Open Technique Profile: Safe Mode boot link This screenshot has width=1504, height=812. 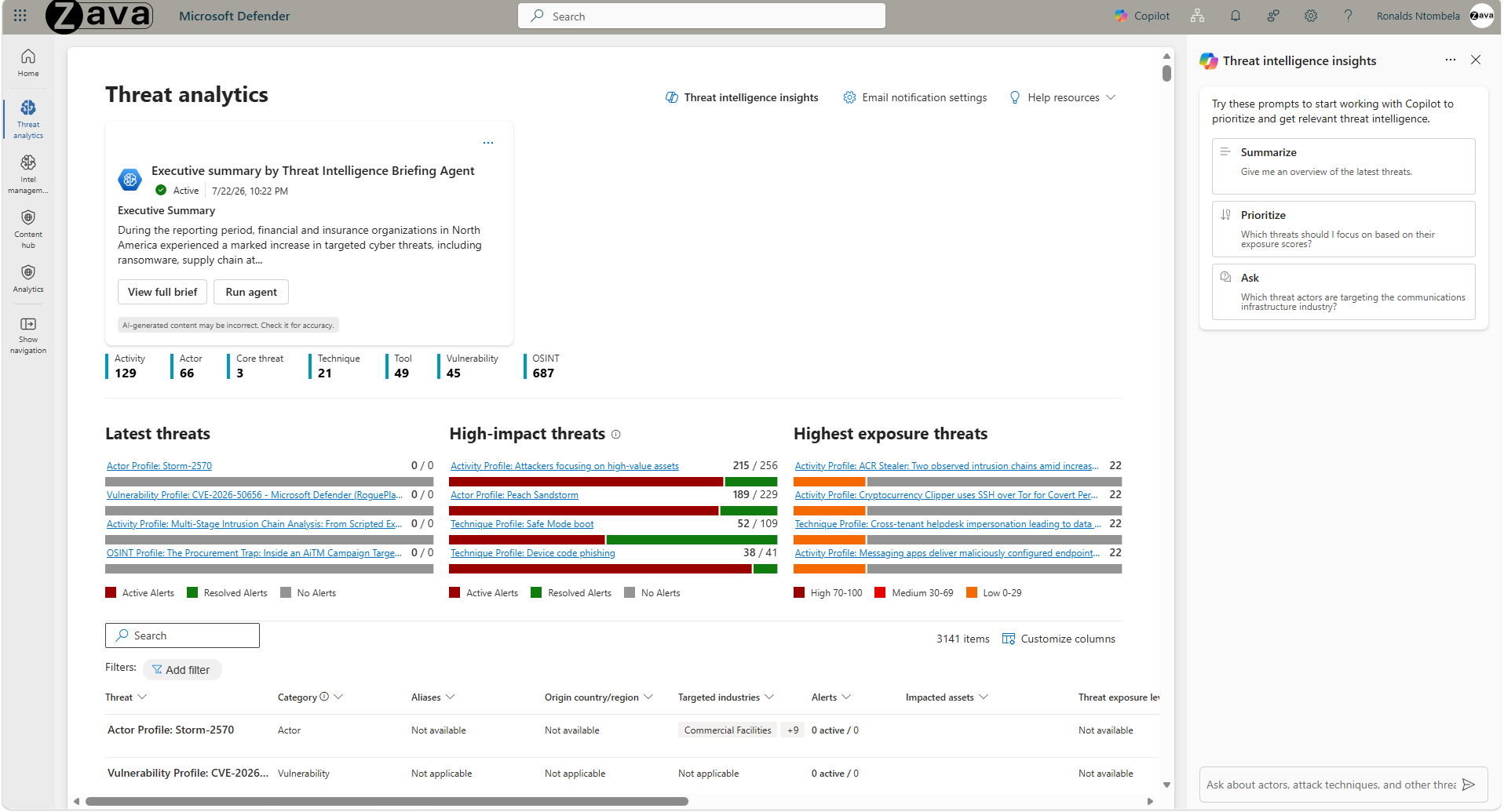click(522, 524)
